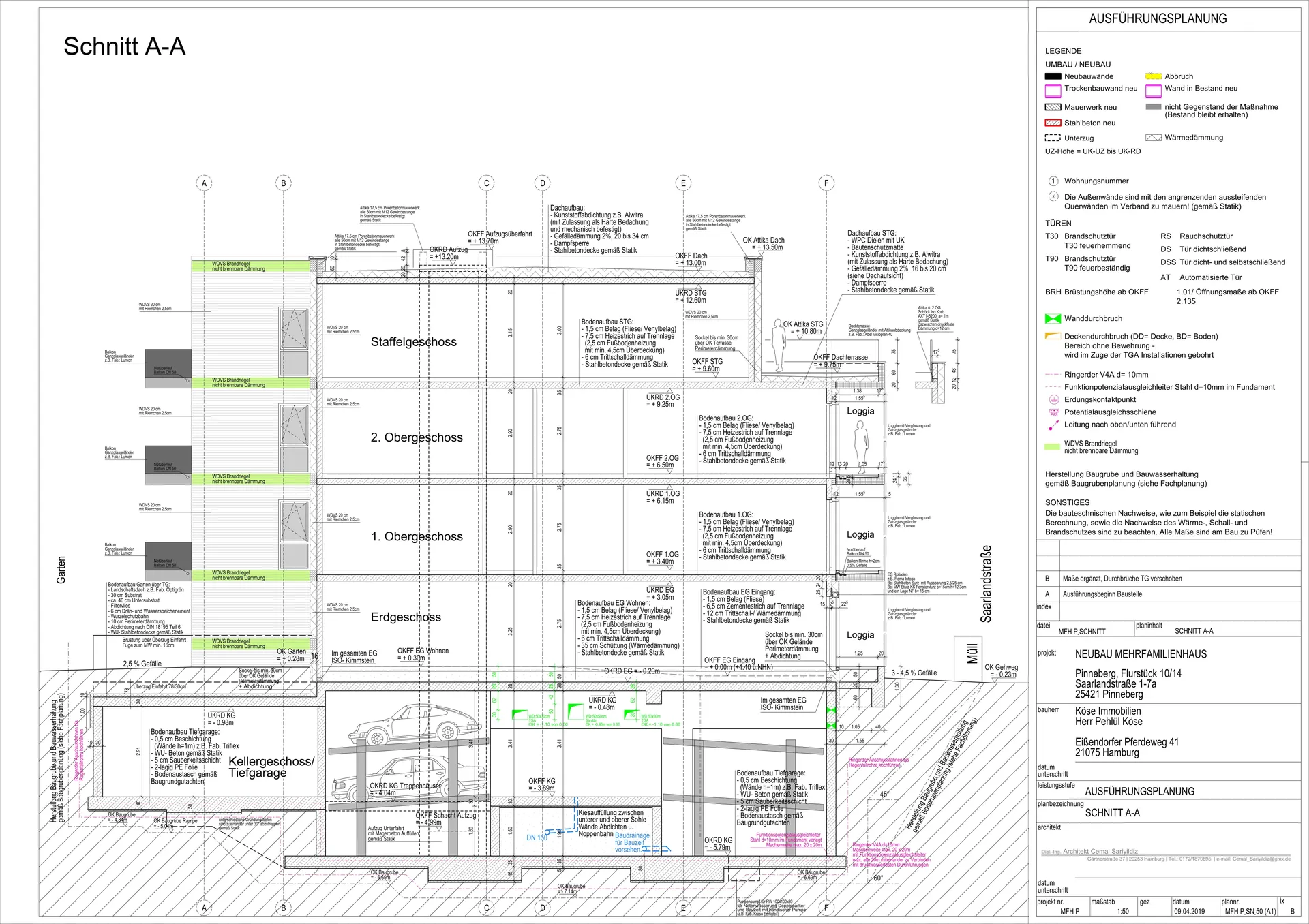Click the green Wanddurchbruch legend symbol
Image resolution: width=1309 pixels, height=924 pixels.
pos(1053,318)
